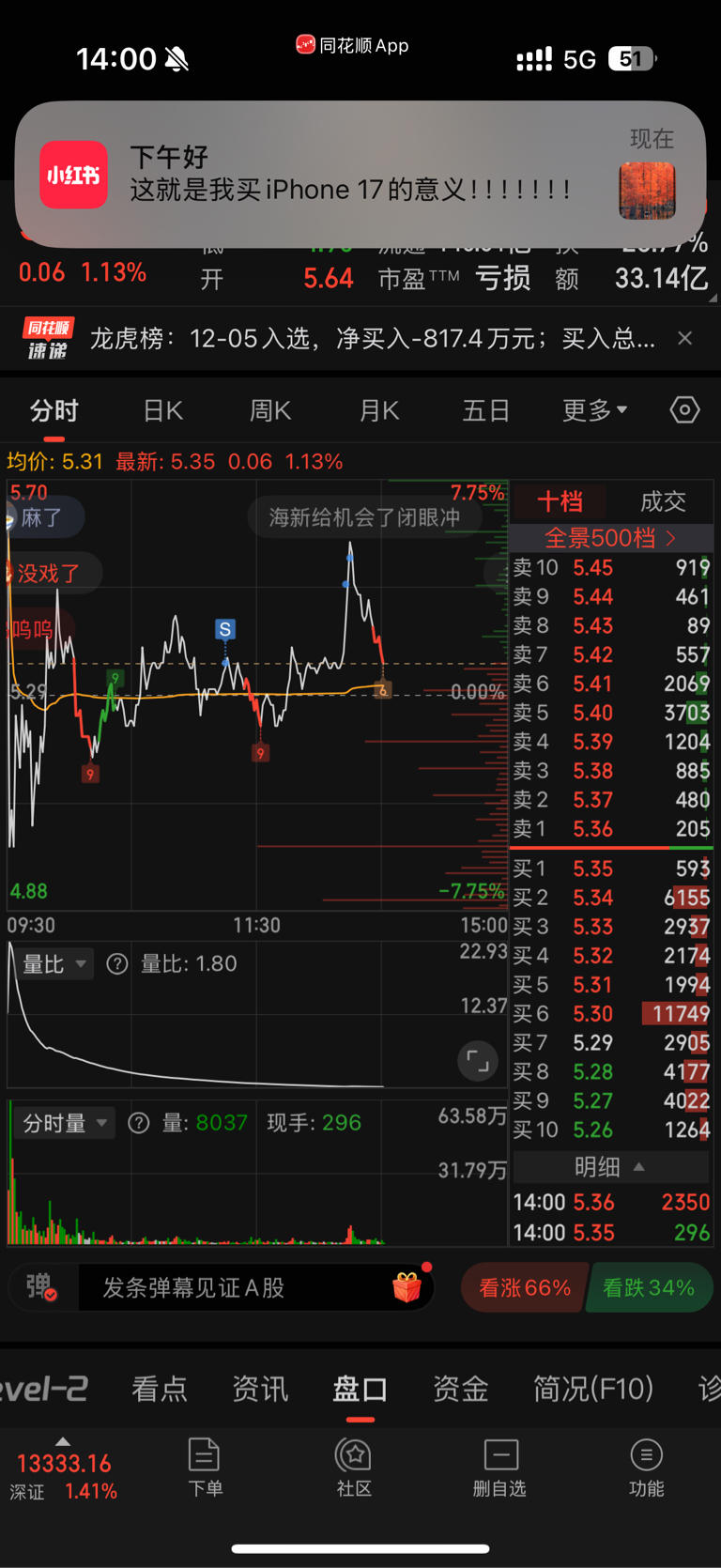Open the 资金 funds tab

461,1389
